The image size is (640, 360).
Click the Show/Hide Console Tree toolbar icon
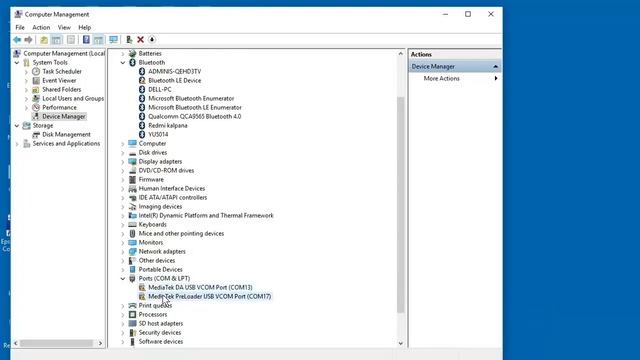(57, 40)
